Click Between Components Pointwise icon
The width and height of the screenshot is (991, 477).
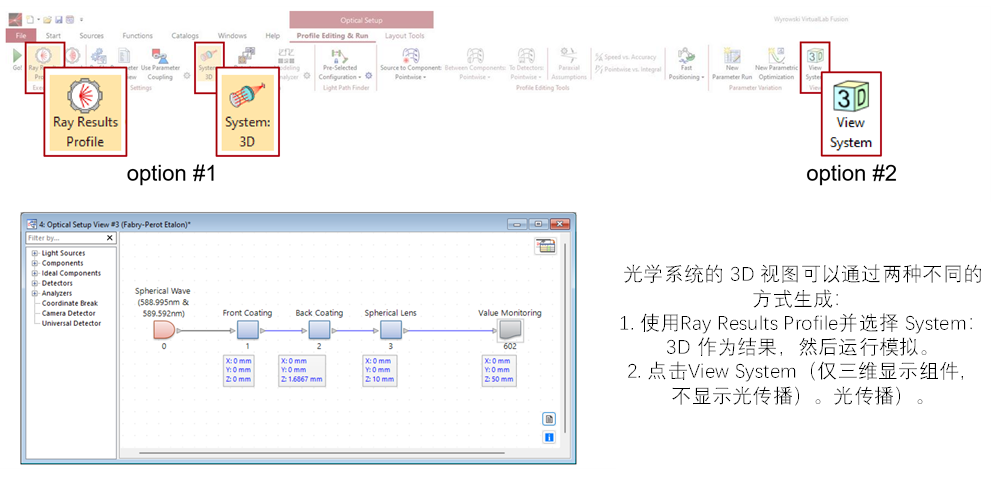click(475, 56)
